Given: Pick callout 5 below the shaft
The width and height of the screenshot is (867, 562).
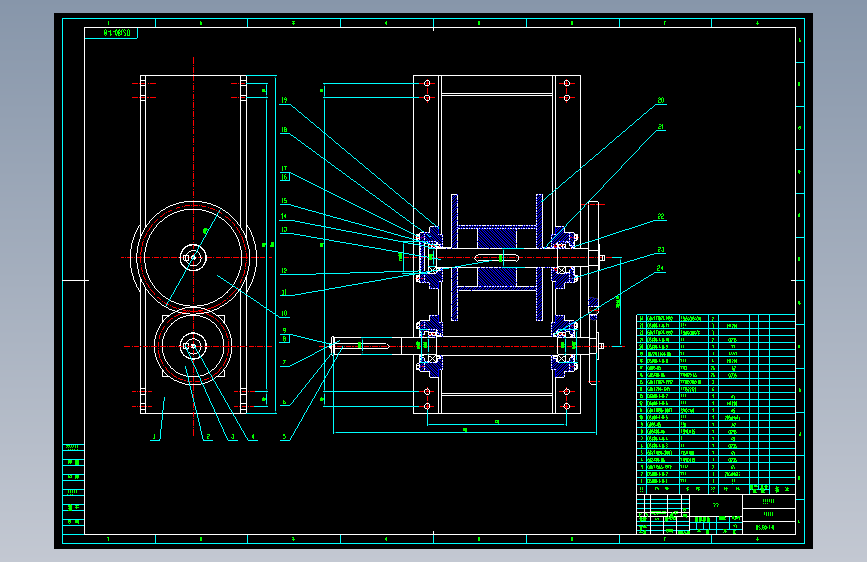Looking at the screenshot, I should point(284,437).
